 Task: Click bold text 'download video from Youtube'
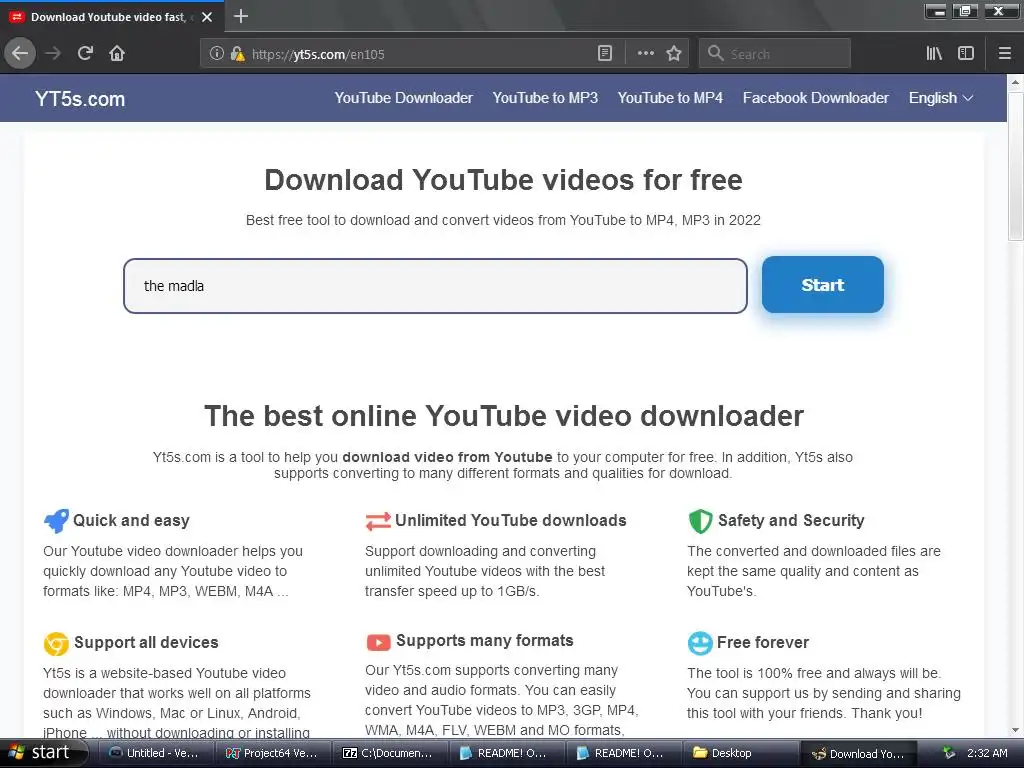tap(447, 457)
